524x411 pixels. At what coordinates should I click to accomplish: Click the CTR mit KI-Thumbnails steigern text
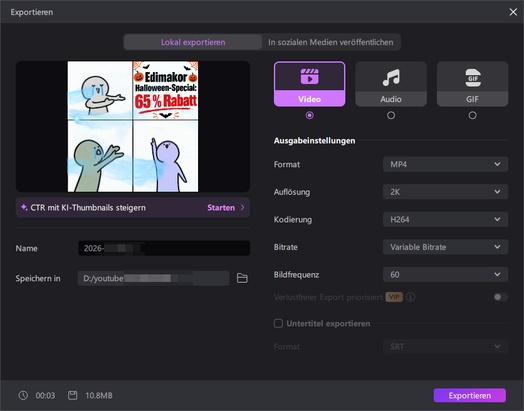tap(88, 208)
